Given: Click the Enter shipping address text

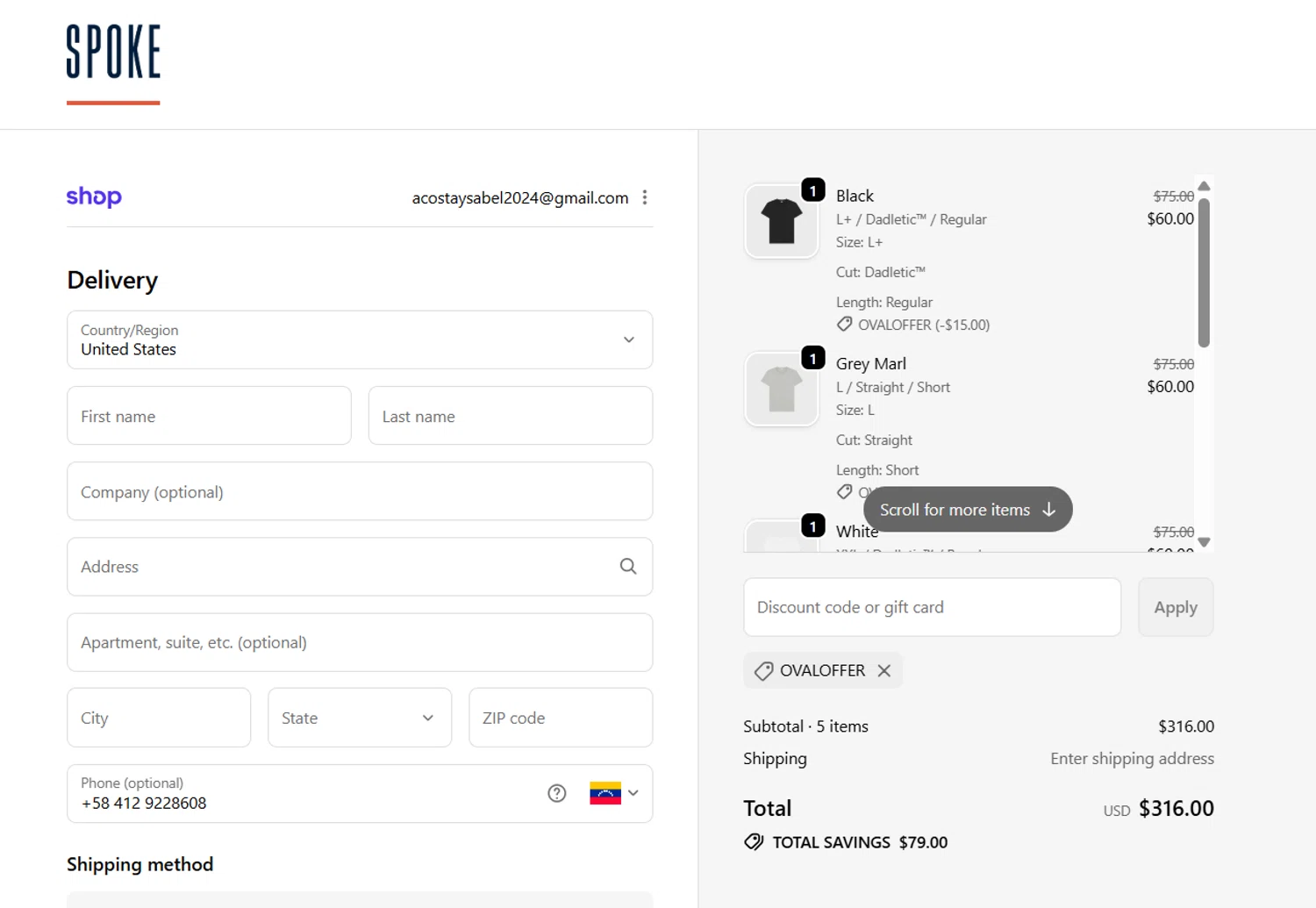Looking at the screenshot, I should pos(1133,759).
